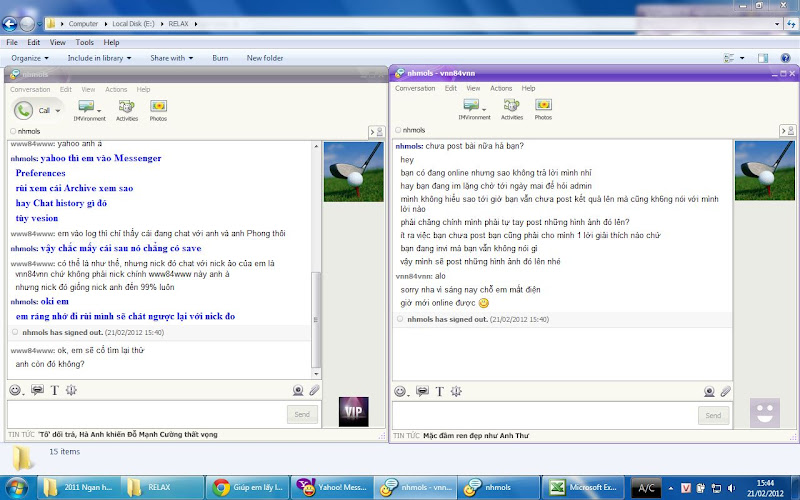This screenshot has width=800, height=500.
Task: Expand address bar history dropdown arrow
Action: [x=777, y=23]
